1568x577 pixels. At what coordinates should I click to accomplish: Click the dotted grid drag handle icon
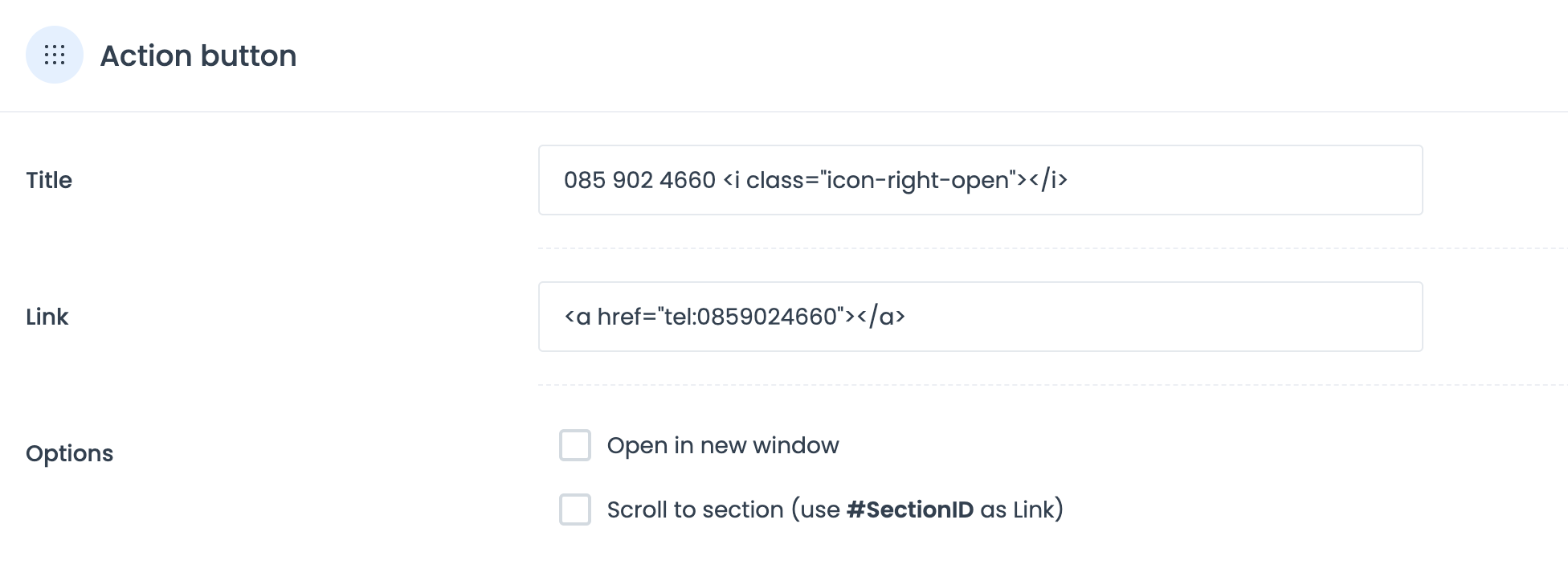coord(55,55)
